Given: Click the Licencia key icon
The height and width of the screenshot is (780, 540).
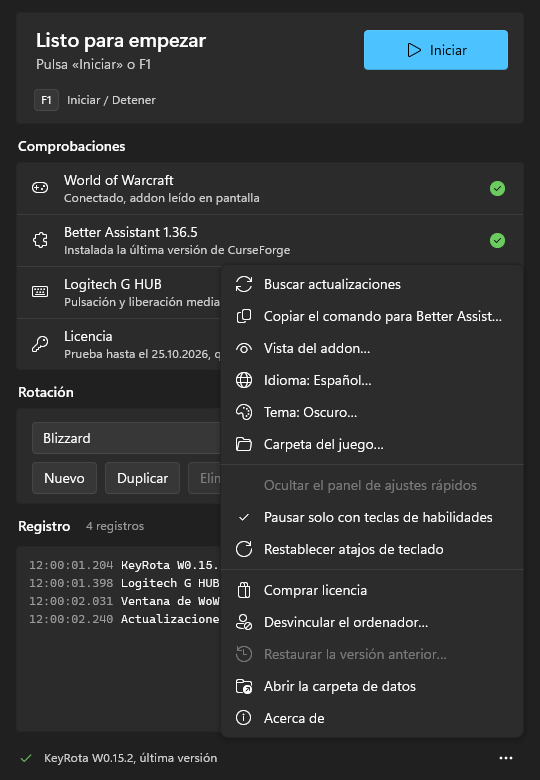Looking at the screenshot, I should 40,344.
